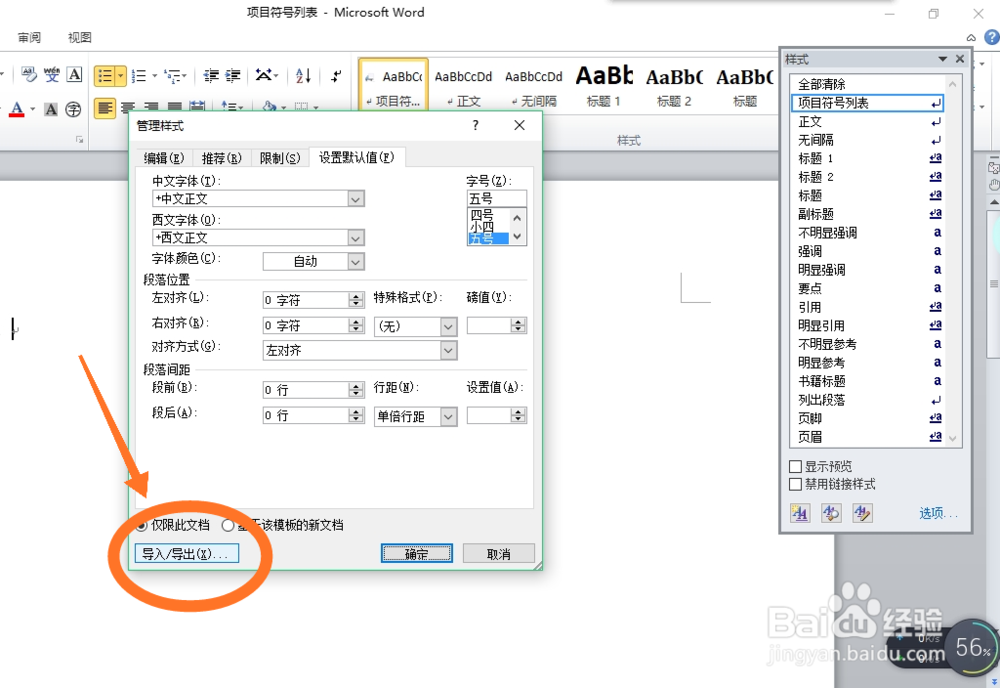1000x688 pixels.
Task: Click the increase indent icon
Action: (231, 76)
